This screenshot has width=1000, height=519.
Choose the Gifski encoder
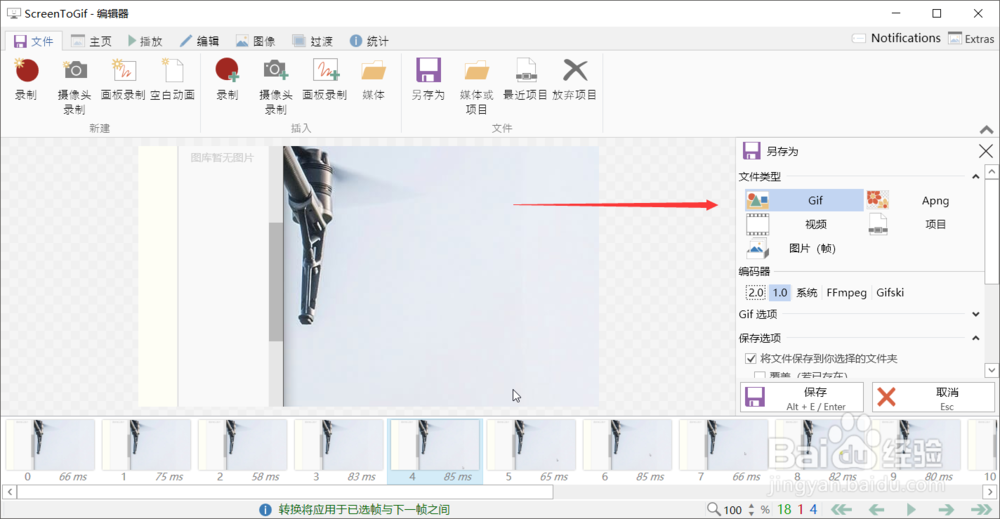pyautogui.click(x=890, y=293)
